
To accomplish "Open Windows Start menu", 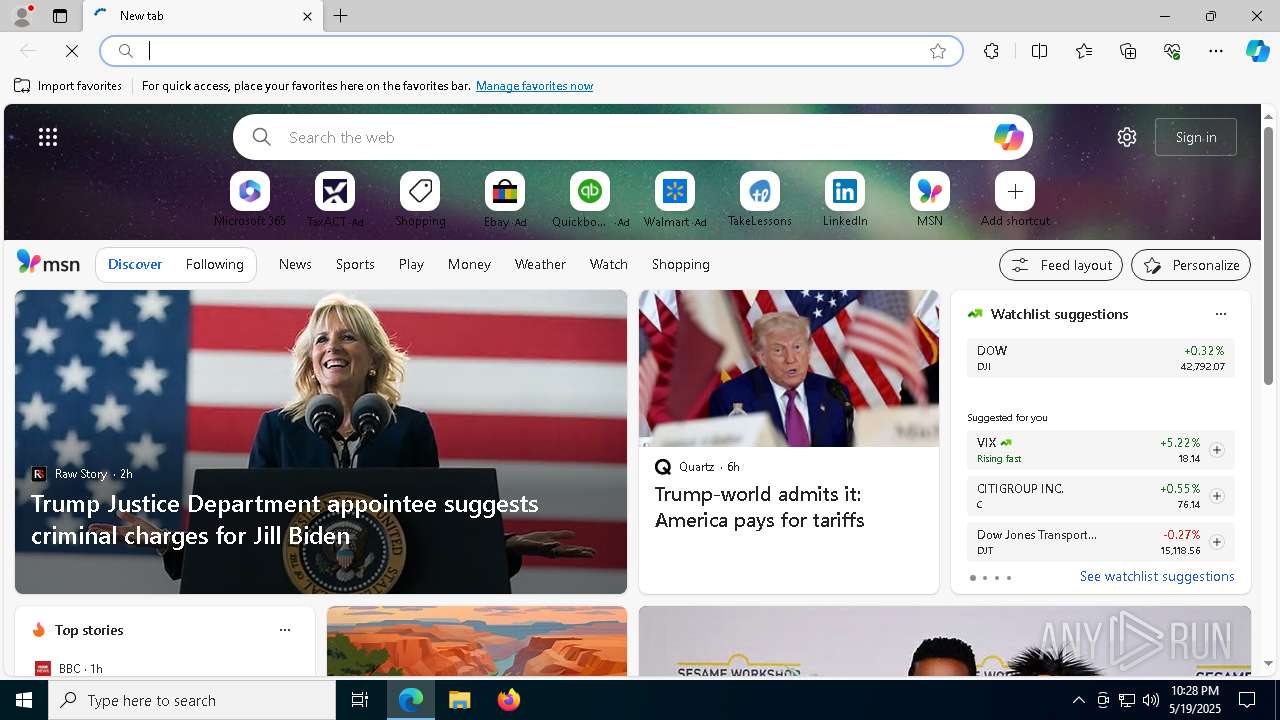I will click(x=24, y=700).
